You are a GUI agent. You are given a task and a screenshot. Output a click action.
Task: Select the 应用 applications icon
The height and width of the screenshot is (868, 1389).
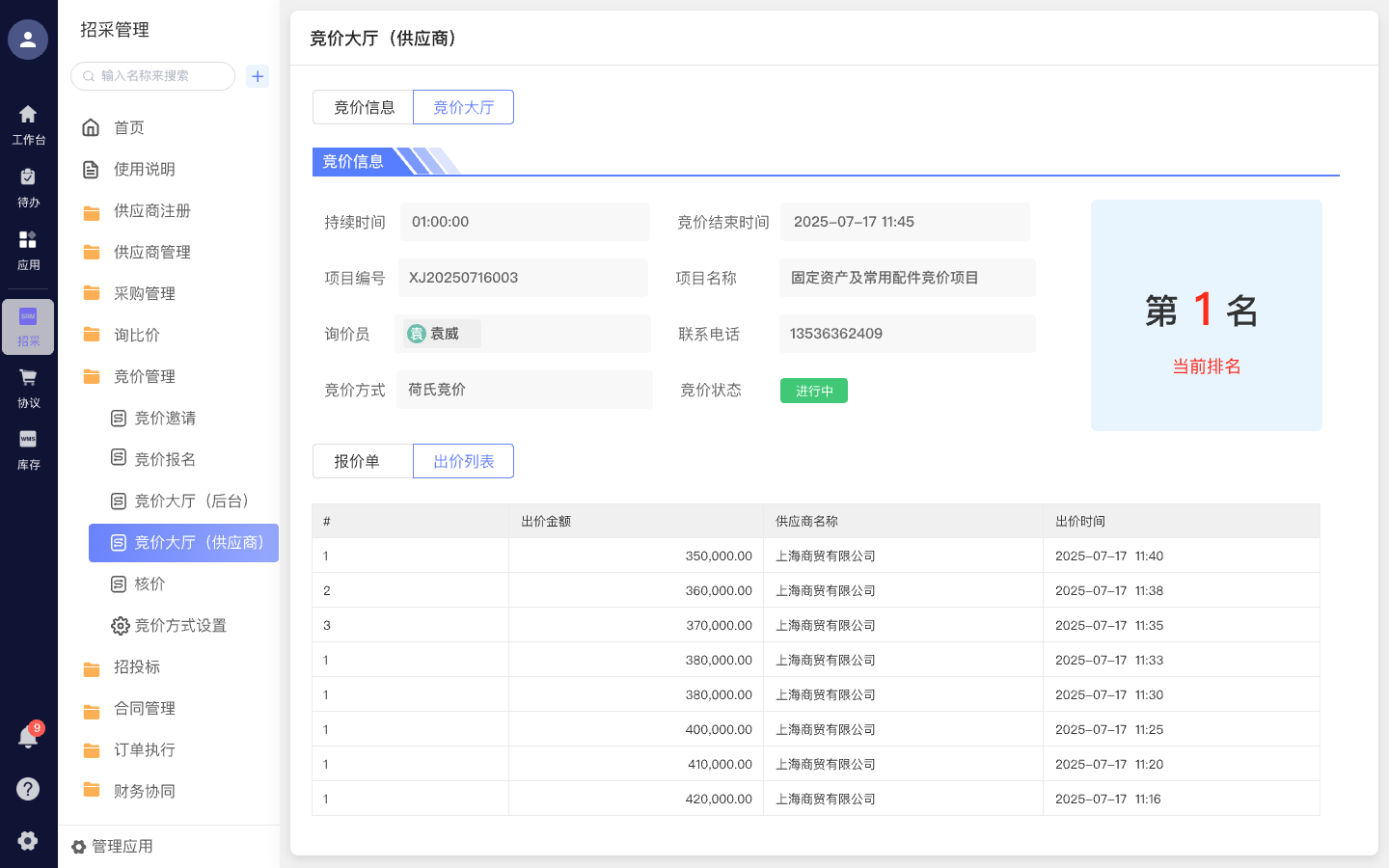click(28, 247)
